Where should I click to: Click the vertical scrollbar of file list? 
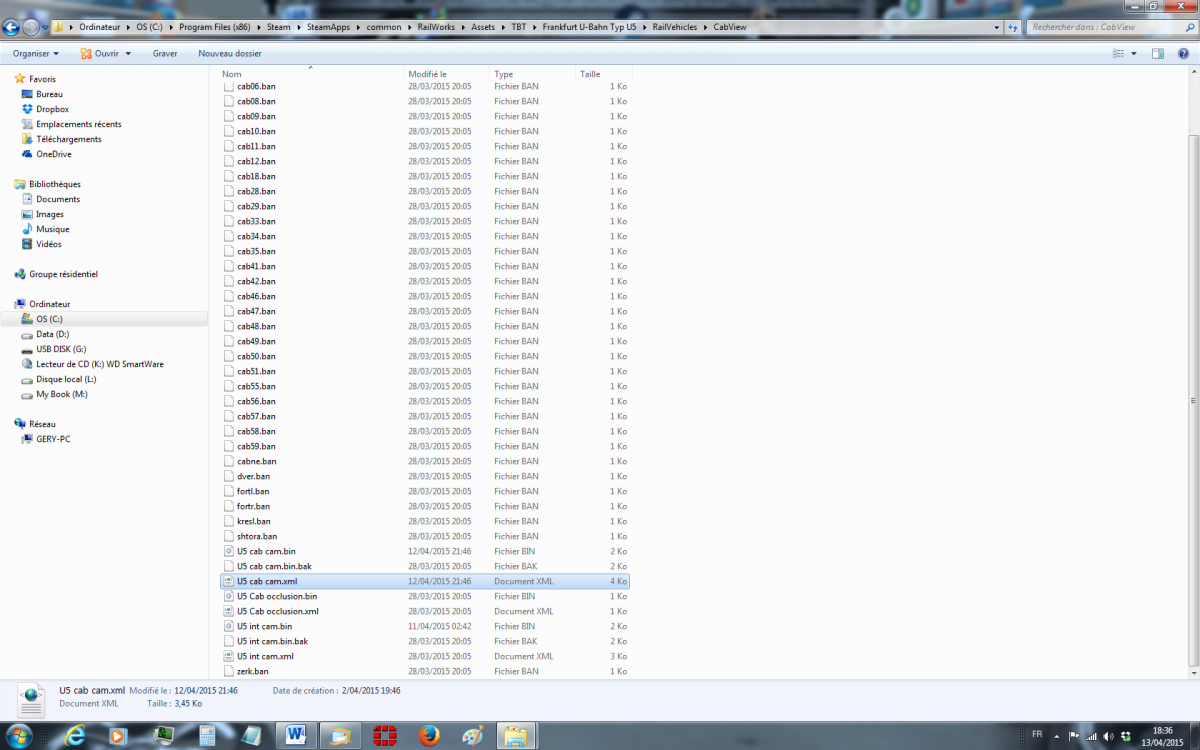point(1193,400)
